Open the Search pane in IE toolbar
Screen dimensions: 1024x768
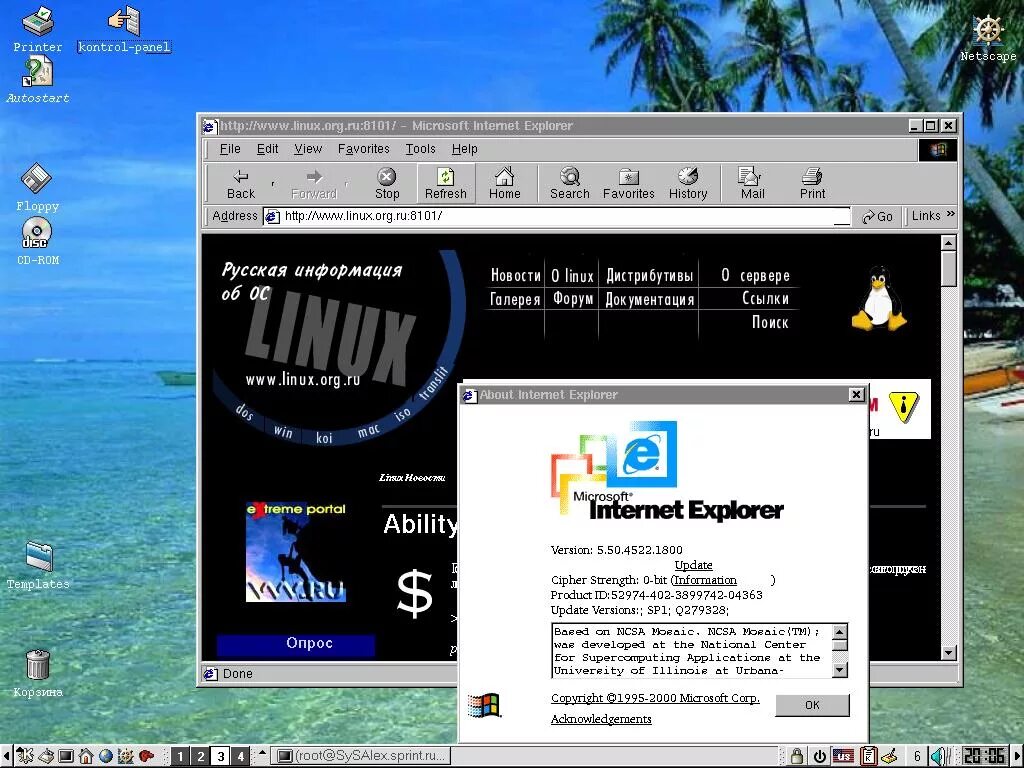(569, 184)
